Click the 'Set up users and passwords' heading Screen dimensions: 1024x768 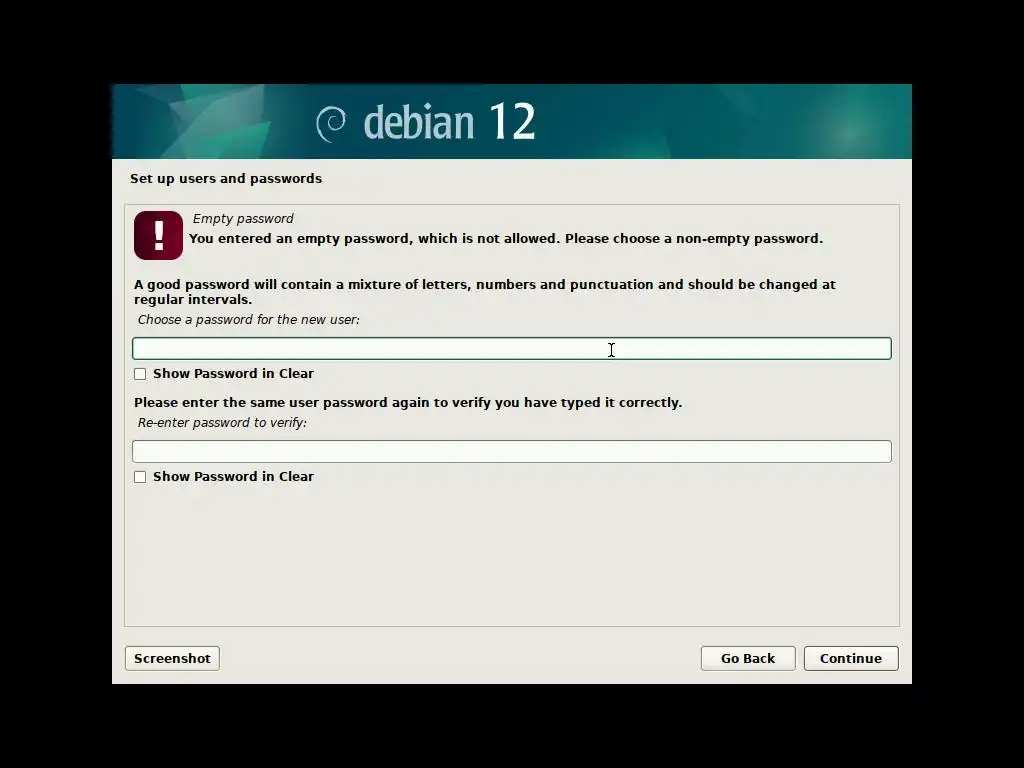point(226,178)
